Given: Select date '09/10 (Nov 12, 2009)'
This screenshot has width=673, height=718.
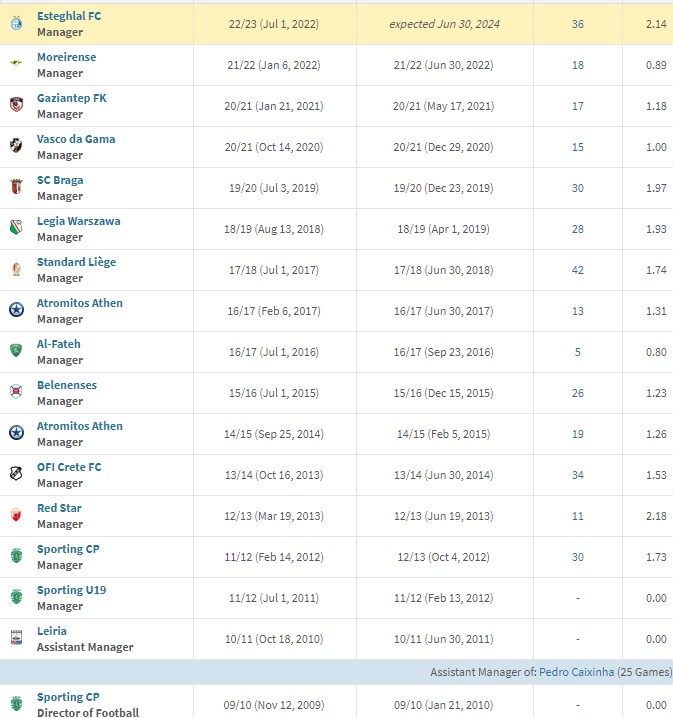Looking at the screenshot, I should pos(274,705).
